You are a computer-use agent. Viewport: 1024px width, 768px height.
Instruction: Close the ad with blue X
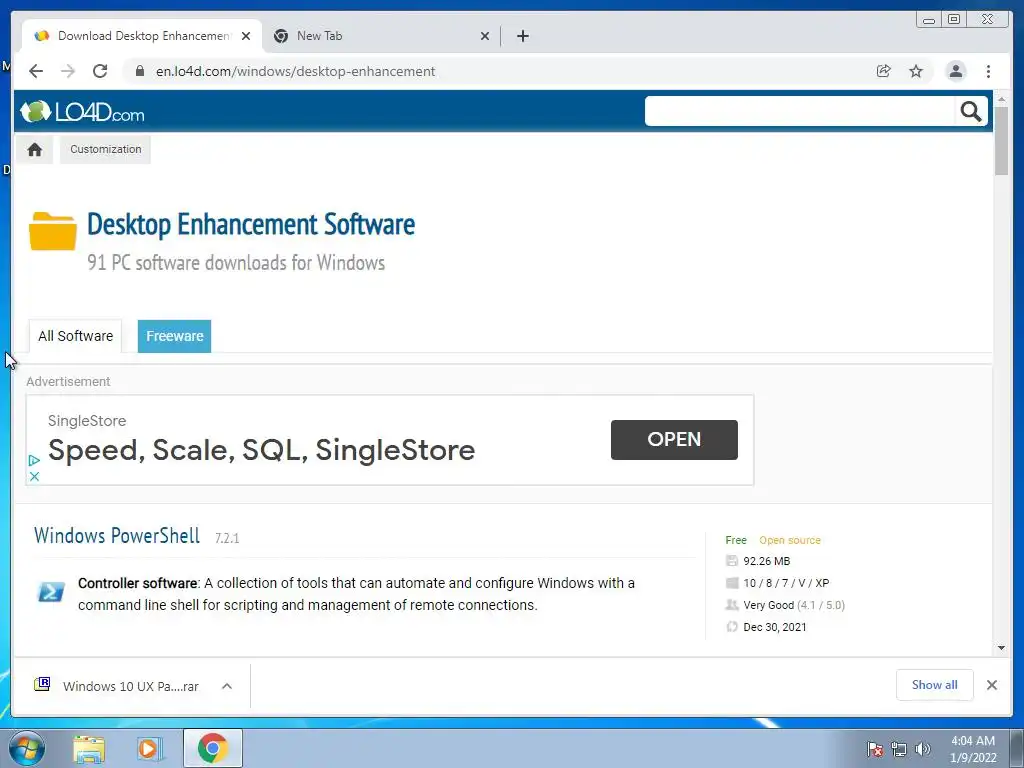(x=35, y=477)
